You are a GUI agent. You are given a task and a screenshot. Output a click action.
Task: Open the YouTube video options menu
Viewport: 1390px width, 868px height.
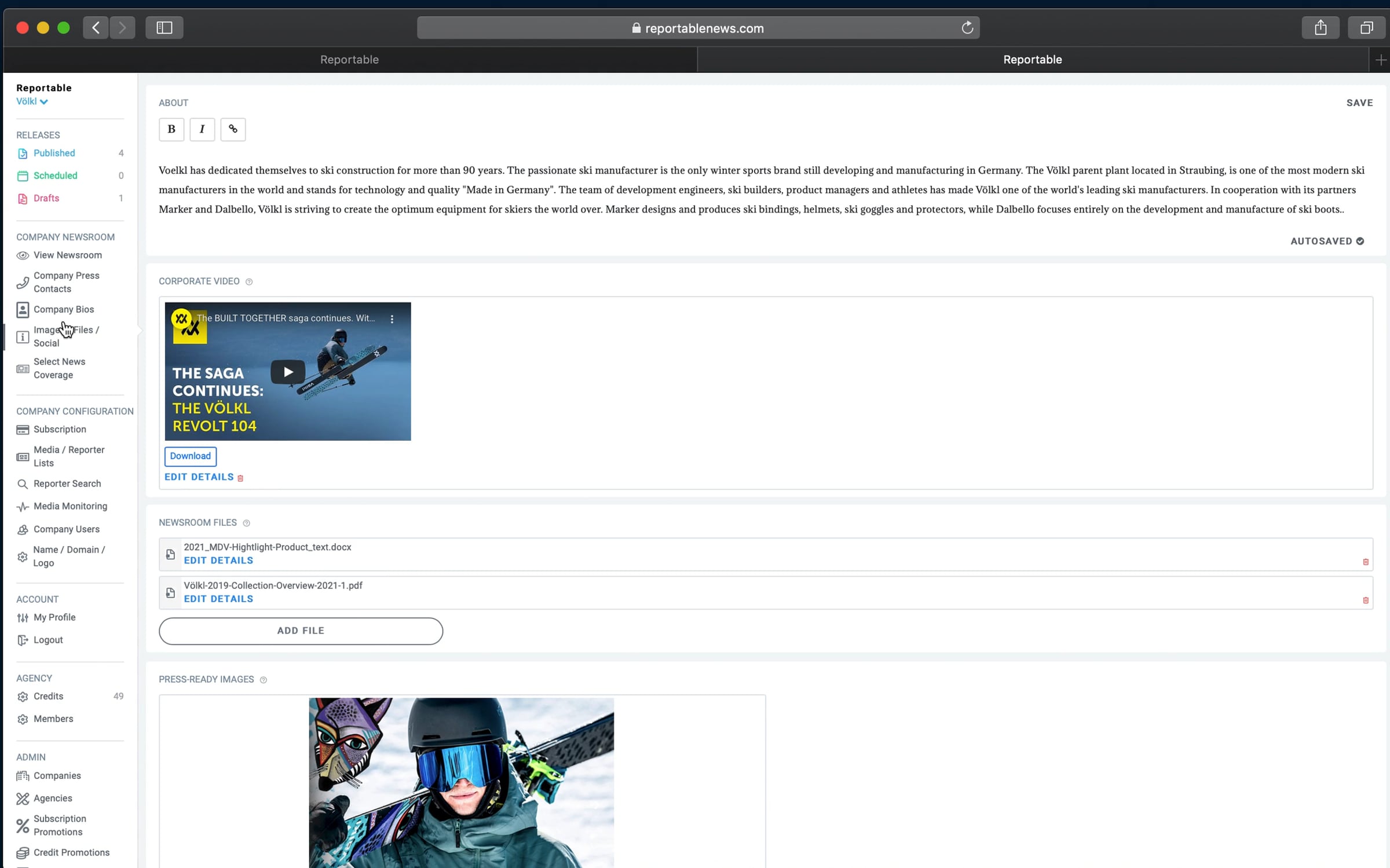point(392,319)
